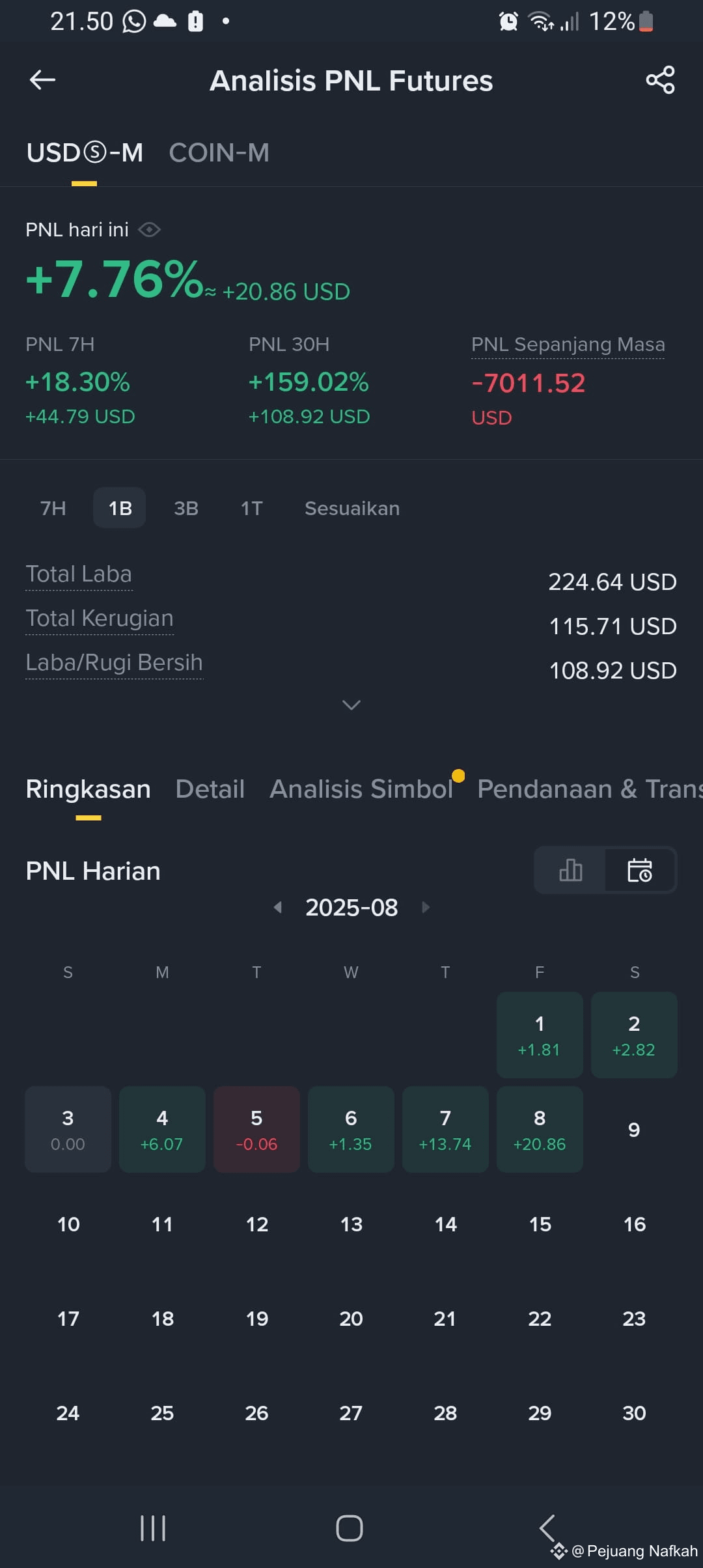
Task: Go to next month arrow
Action: 426,907
